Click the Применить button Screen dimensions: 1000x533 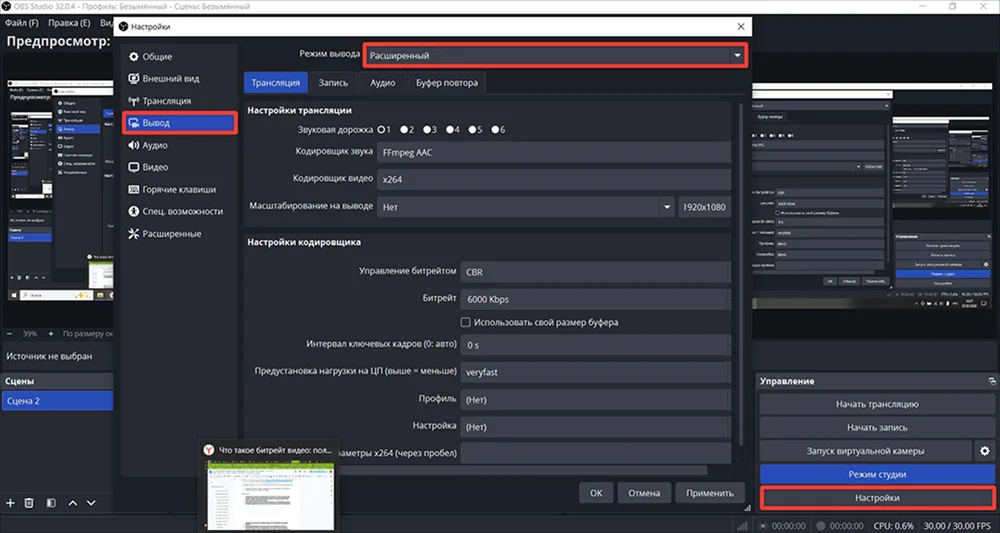[x=710, y=493]
